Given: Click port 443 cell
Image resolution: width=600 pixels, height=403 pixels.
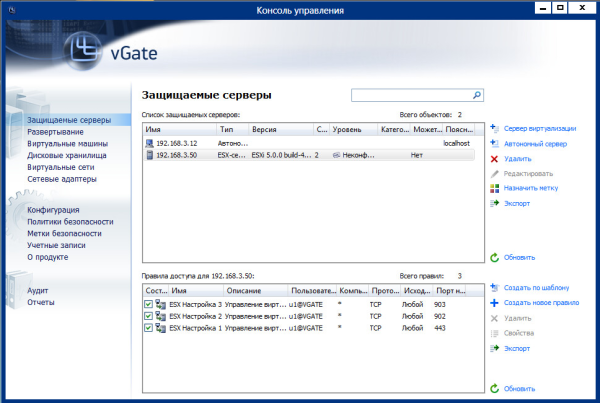Looking at the screenshot, I should [x=440, y=328].
